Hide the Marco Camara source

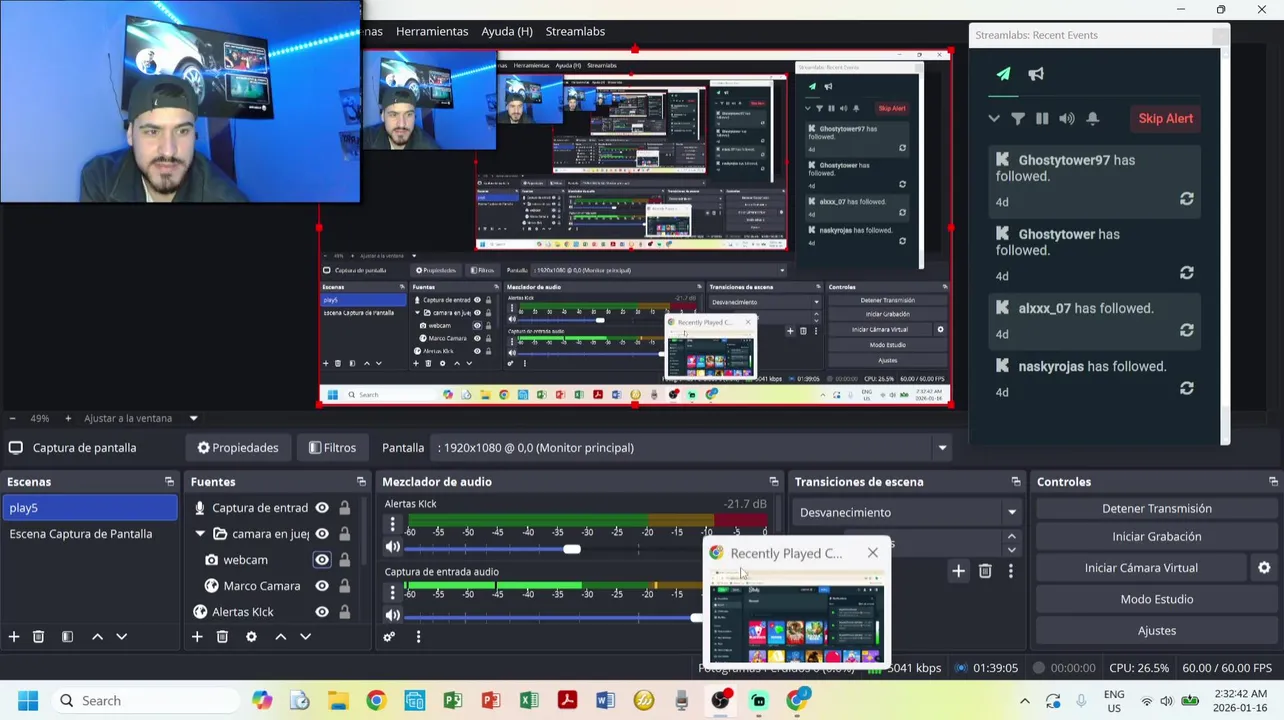(x=322, y=586)
